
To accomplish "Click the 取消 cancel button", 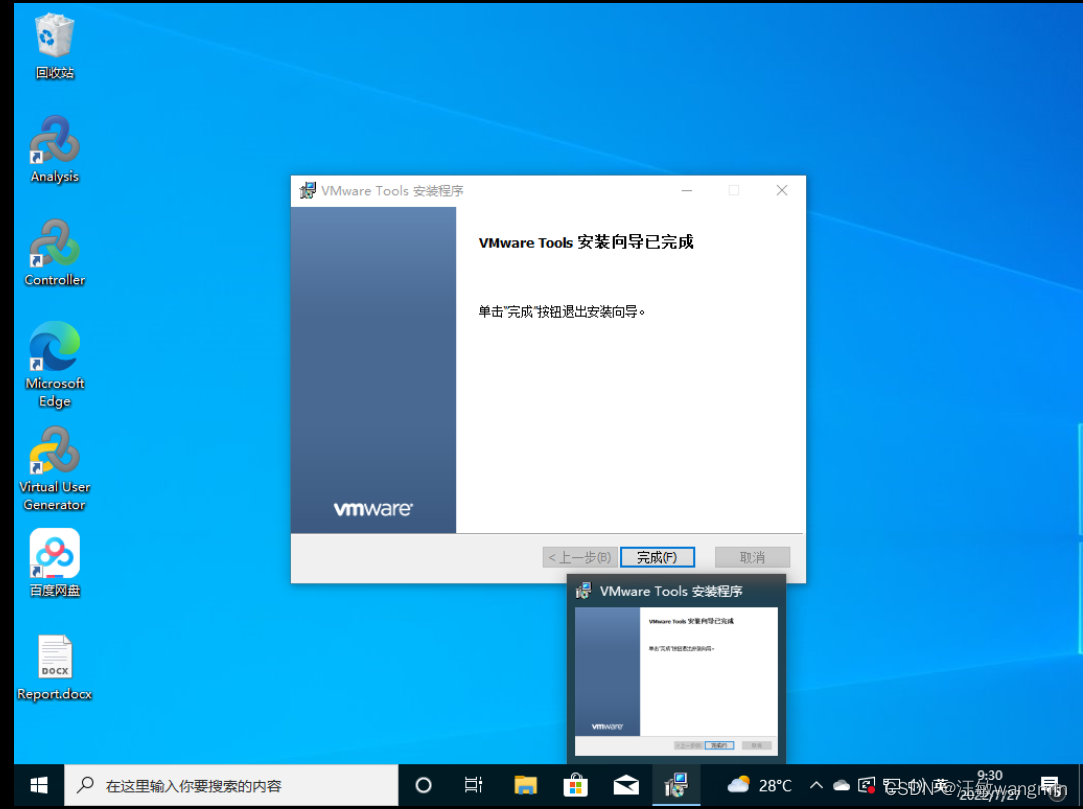I will [x=752, y=558].
